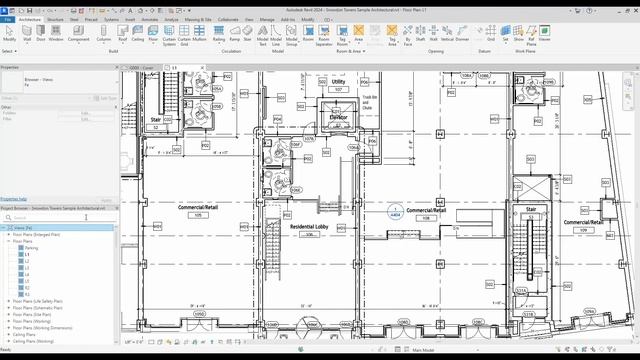Open the work plane Viewer
The height and width of the screenshot is (360, 640).
coord(544,33)
